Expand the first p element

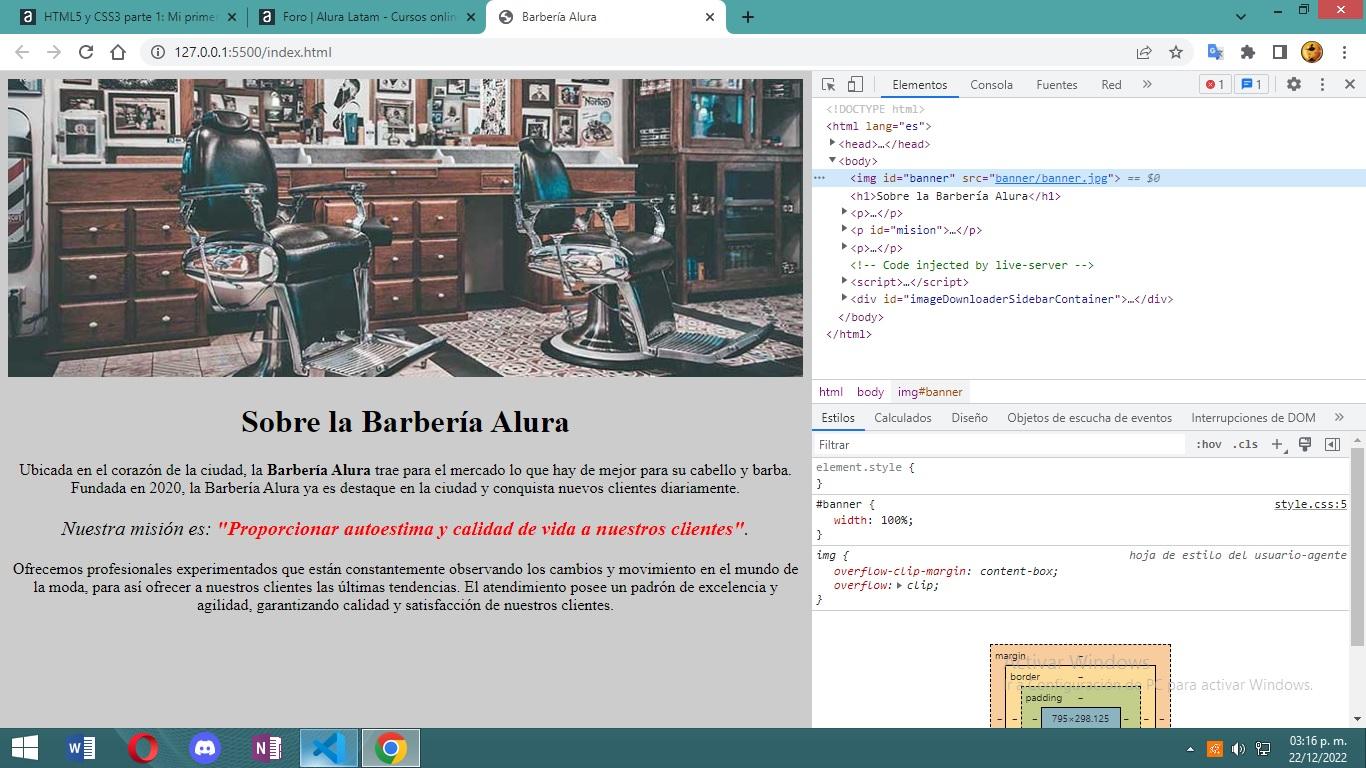click(x=845, y=212)
